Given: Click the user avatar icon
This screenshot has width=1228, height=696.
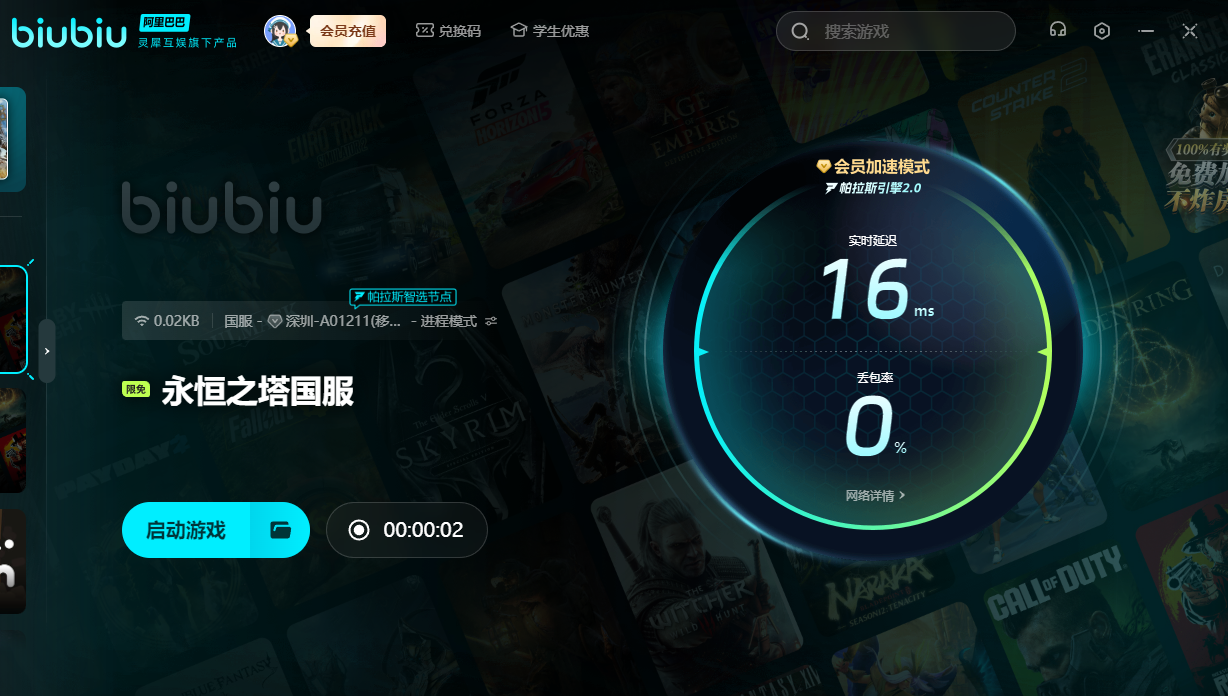Looking at the screenshot, I should coord(279,31).
